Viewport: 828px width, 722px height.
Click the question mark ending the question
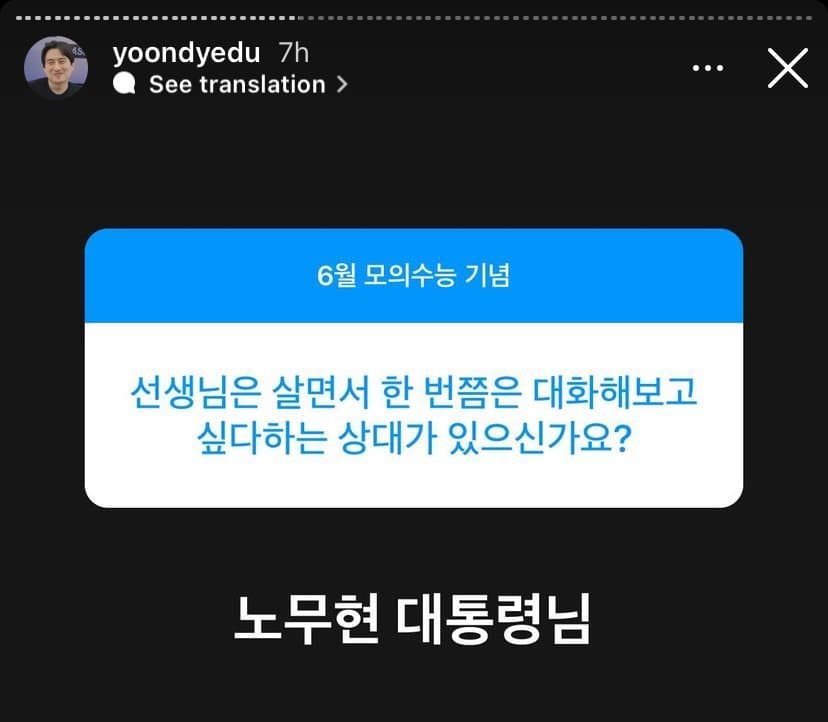[623, 438]
